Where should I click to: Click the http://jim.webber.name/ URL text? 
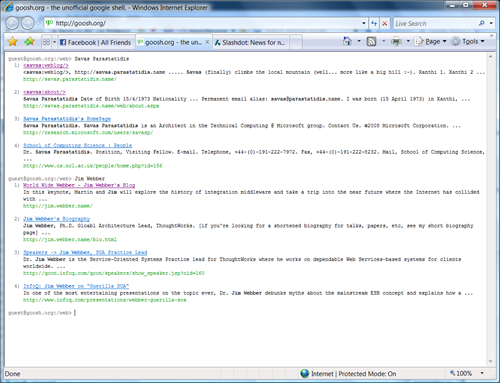(x=58, y=206)
